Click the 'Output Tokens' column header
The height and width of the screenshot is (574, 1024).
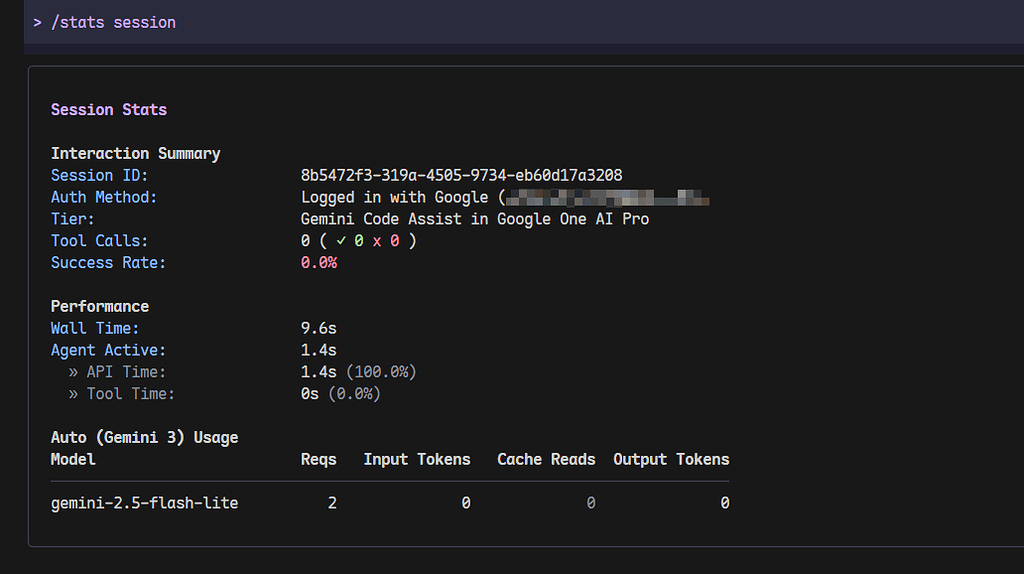coord(671,460)
